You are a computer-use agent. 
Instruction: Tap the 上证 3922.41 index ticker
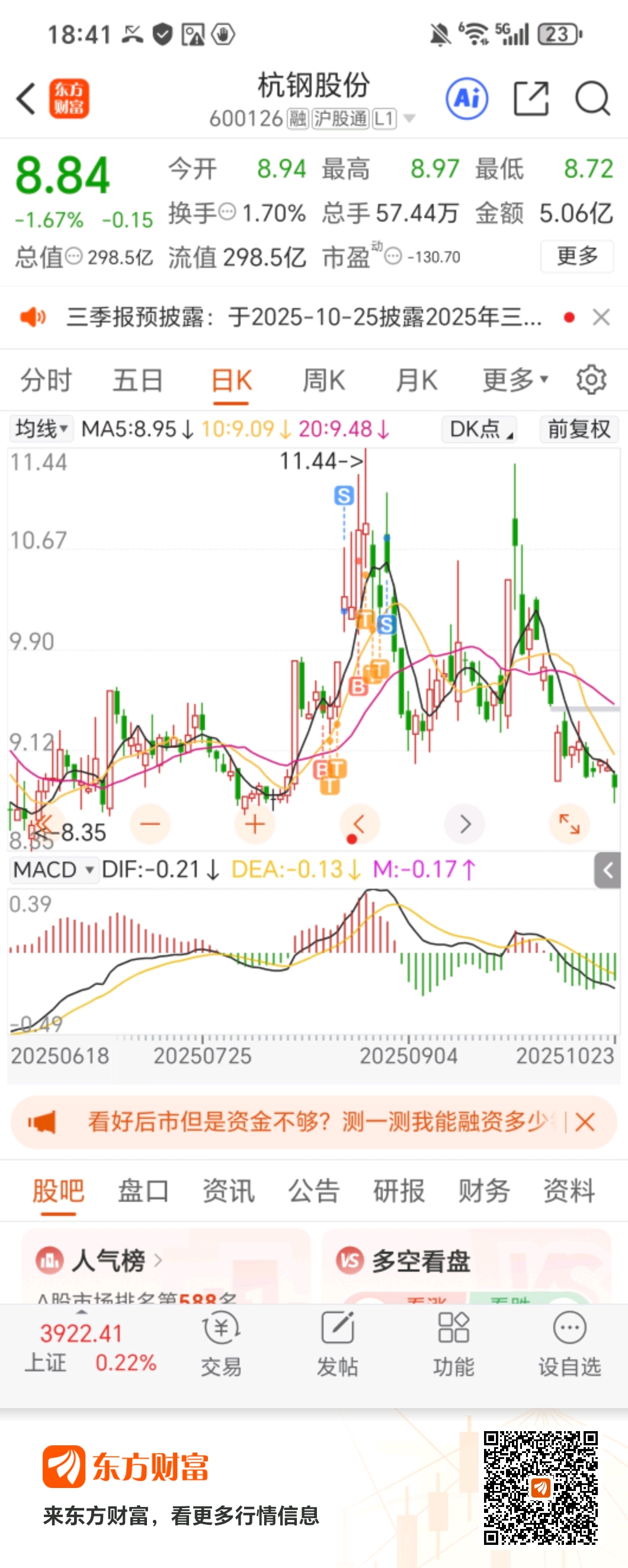(90, 1348)
